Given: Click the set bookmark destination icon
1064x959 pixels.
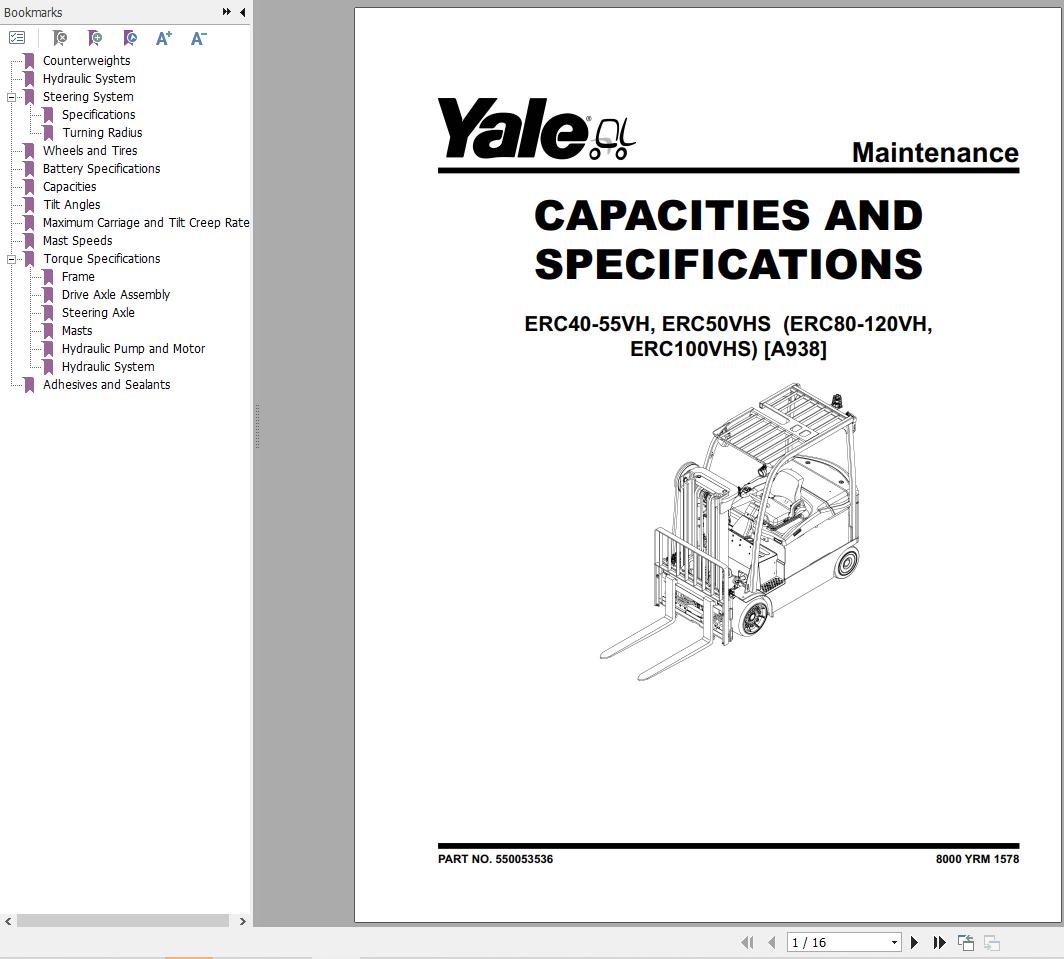Looking at the screenshot, I should [130, 38].
